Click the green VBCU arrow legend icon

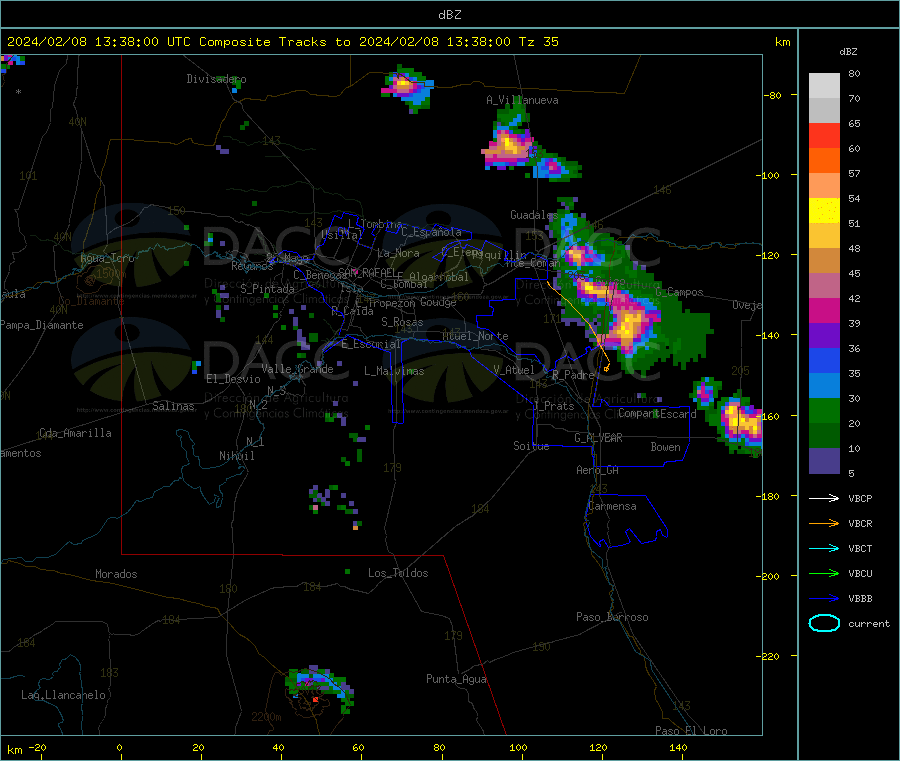824,573
